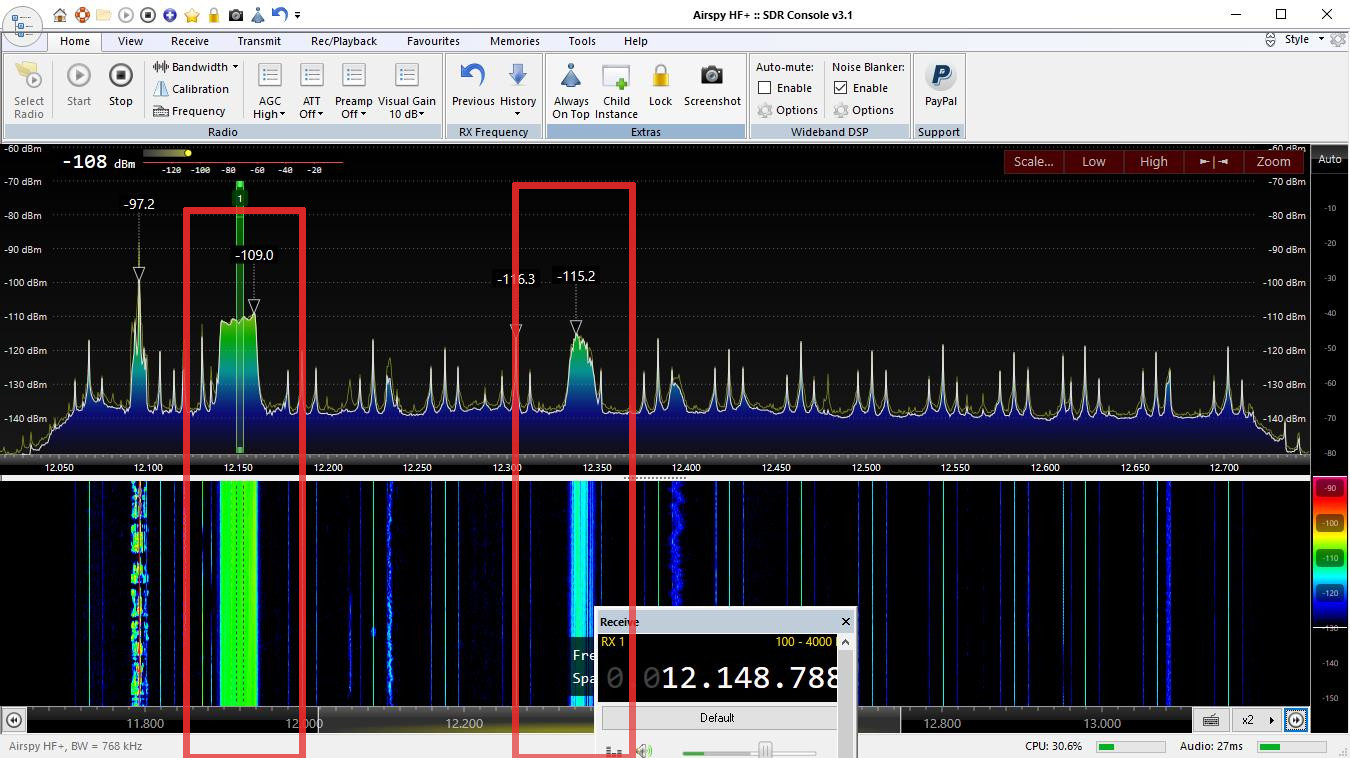Open the Transmit tab
This screenshot has height=758, width=1350.
(x=259, y=41)
